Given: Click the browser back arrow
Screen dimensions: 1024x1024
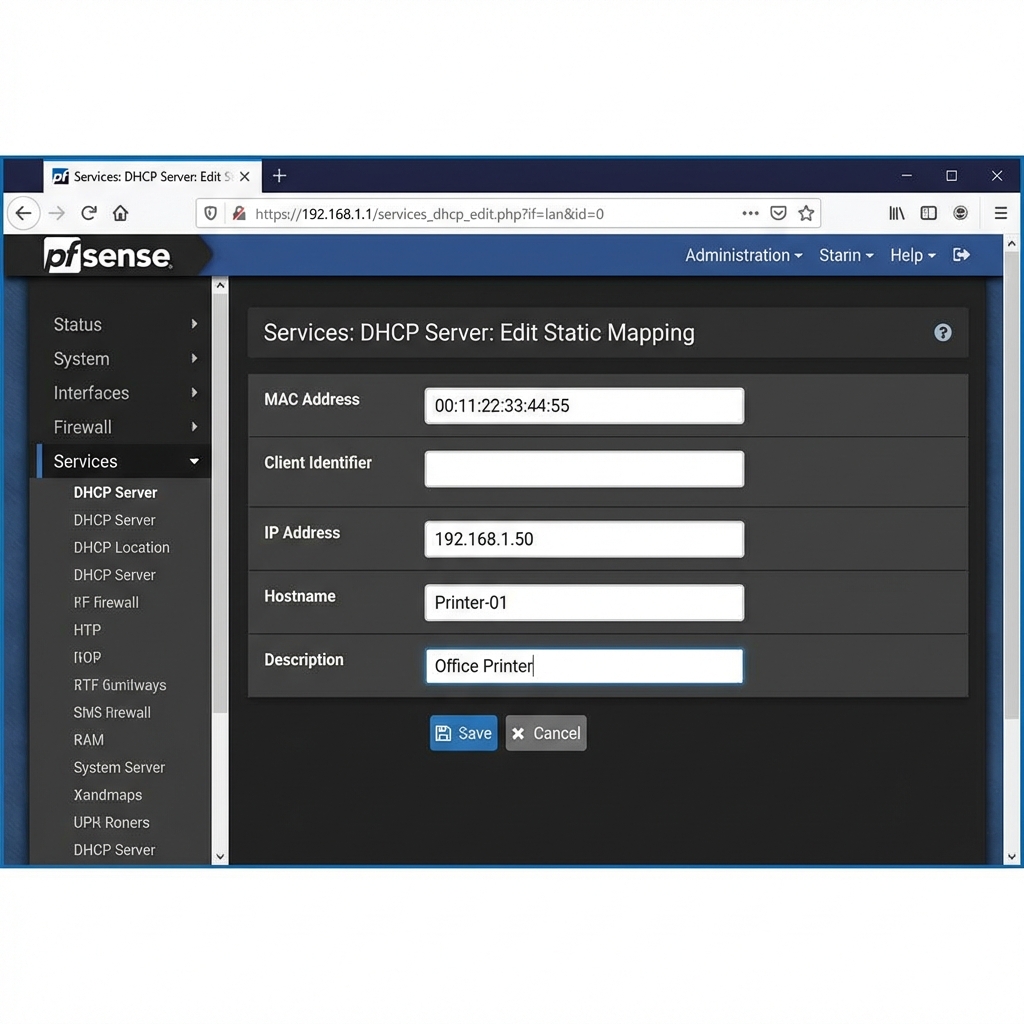Looking at the screenshot, I should [x=24, y=213].
